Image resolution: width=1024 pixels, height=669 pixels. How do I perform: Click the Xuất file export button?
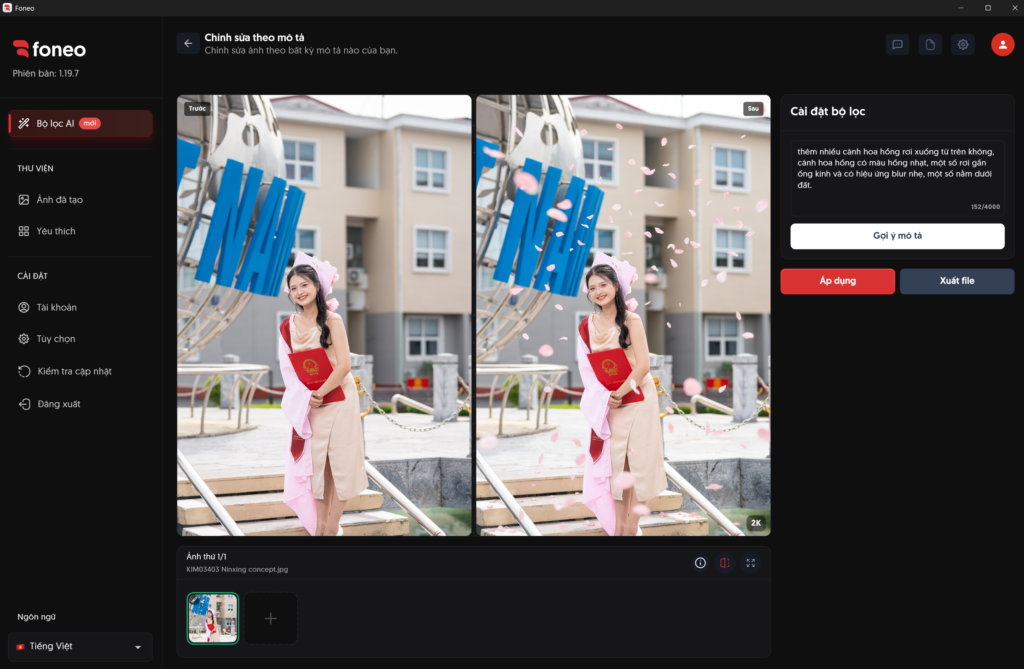point(957,281)
